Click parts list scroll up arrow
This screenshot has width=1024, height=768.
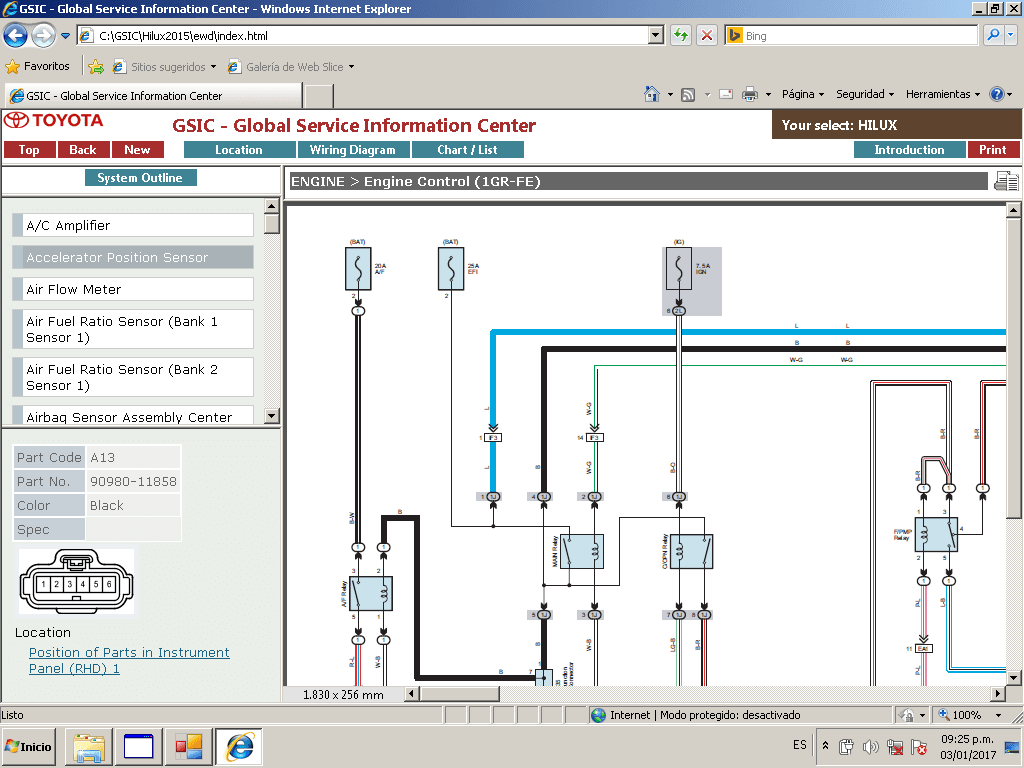(x=272, y=206)
